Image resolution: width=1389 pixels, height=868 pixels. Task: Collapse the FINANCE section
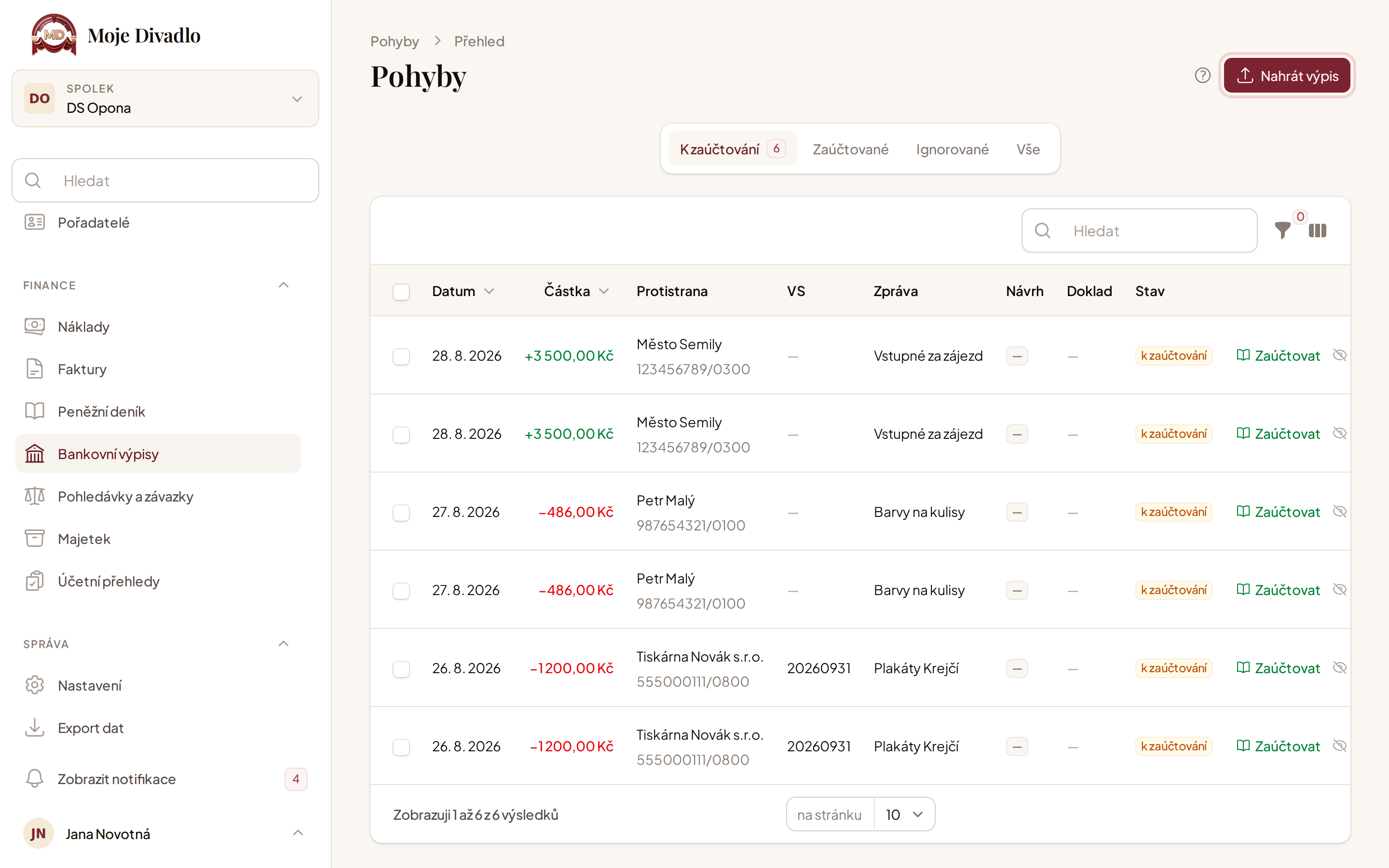(284, 285)
